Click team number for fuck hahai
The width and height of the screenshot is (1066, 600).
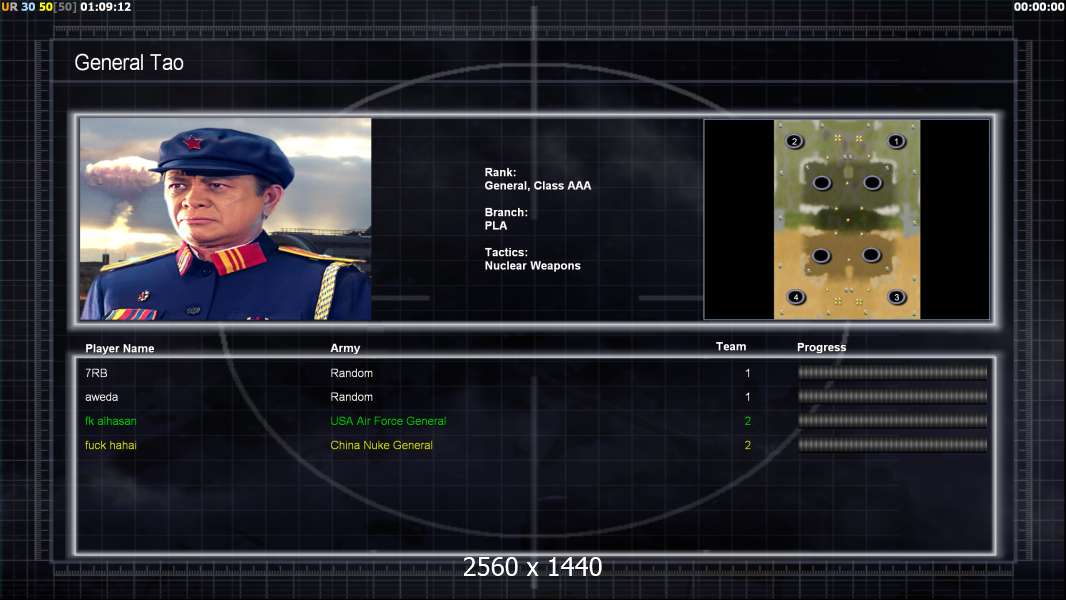pos(747,445)
